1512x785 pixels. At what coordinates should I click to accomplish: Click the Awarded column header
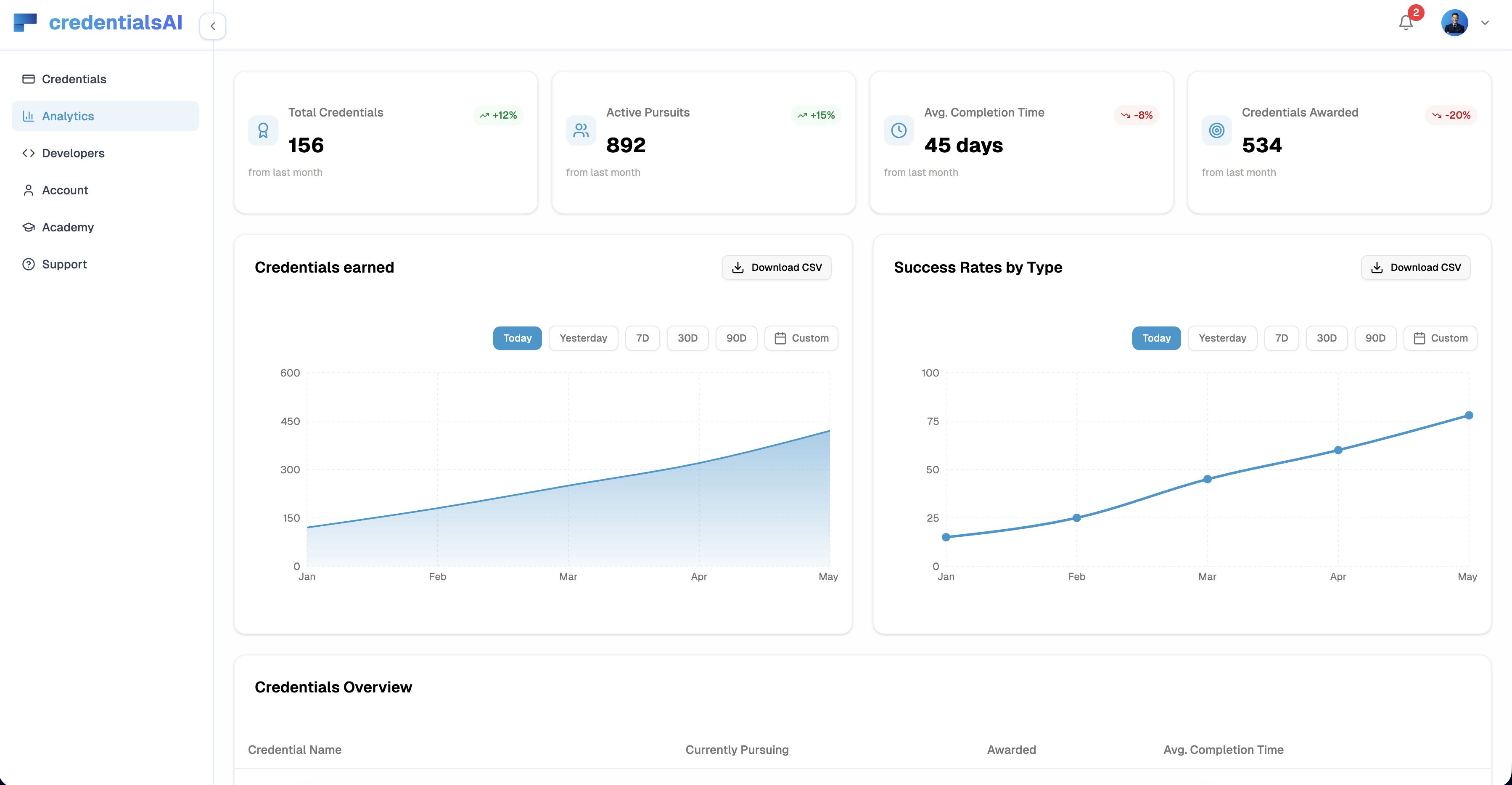pos(1011,750)
